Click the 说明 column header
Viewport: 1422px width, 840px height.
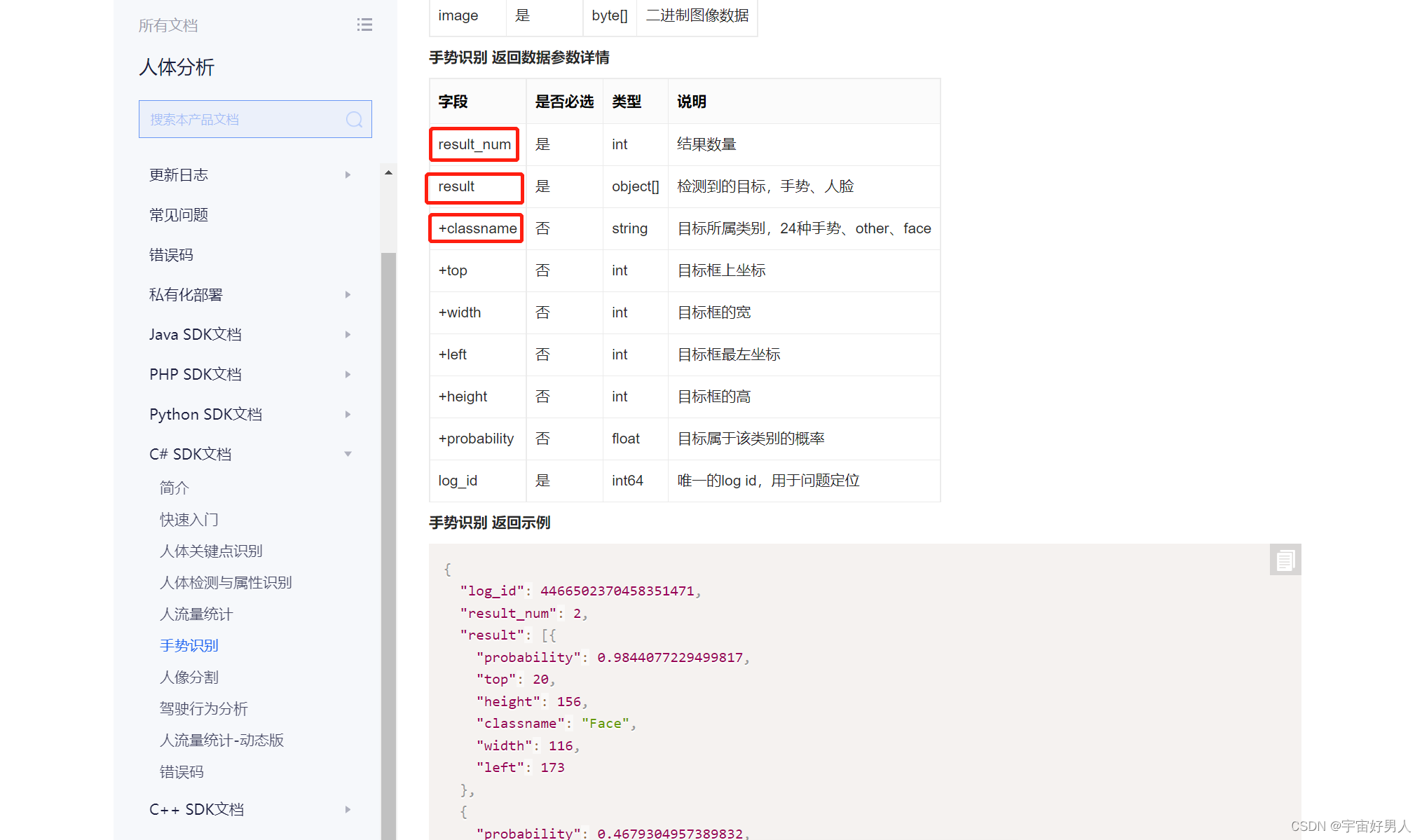point(804,102)
